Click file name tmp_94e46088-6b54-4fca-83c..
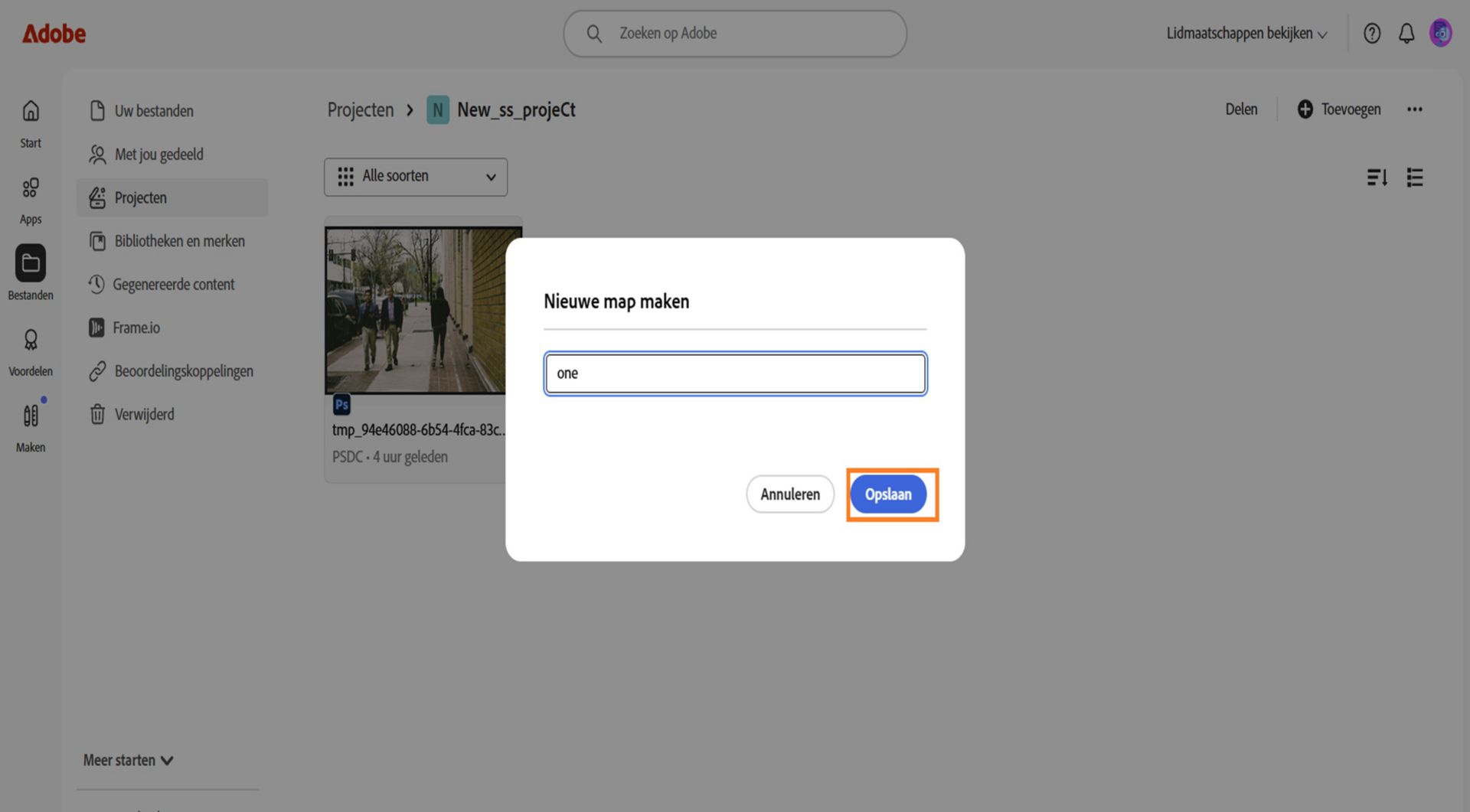Image resolution: width=1470 pixels, height=812 pixels. click(418, 430)
